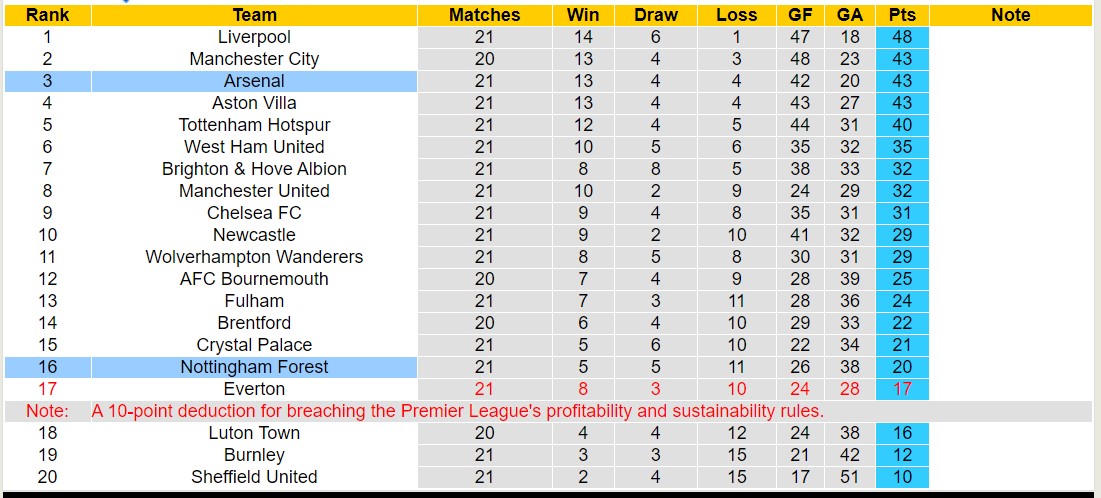
Task: Select the Note column header
Action: click(x=1010, y=15)
